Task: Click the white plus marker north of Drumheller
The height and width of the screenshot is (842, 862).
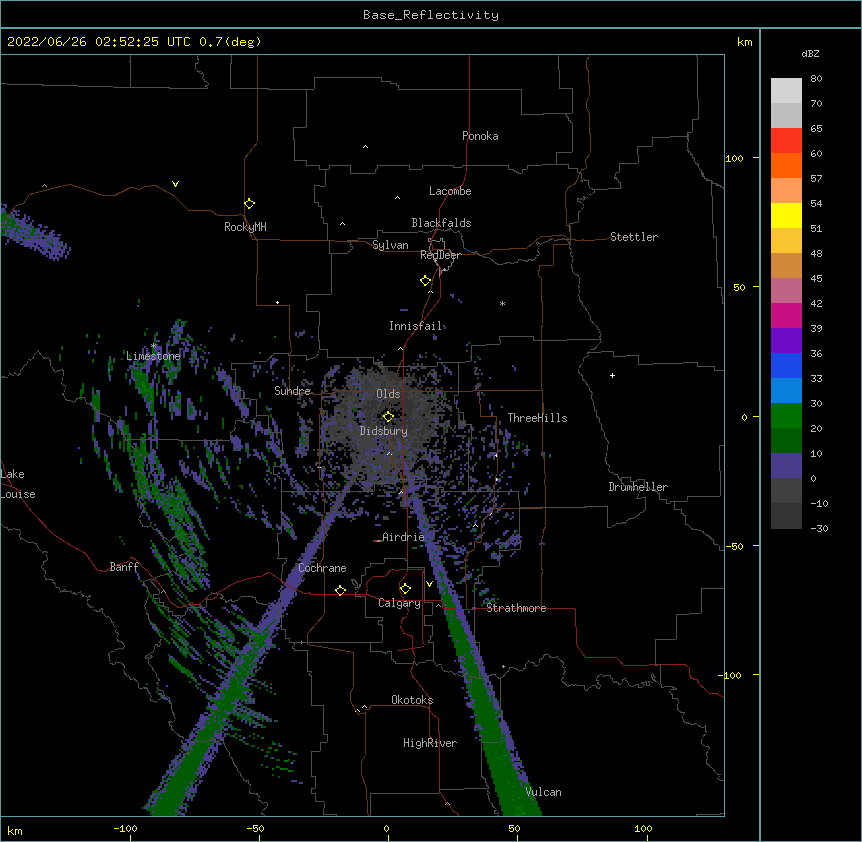Action: (612, 375)
